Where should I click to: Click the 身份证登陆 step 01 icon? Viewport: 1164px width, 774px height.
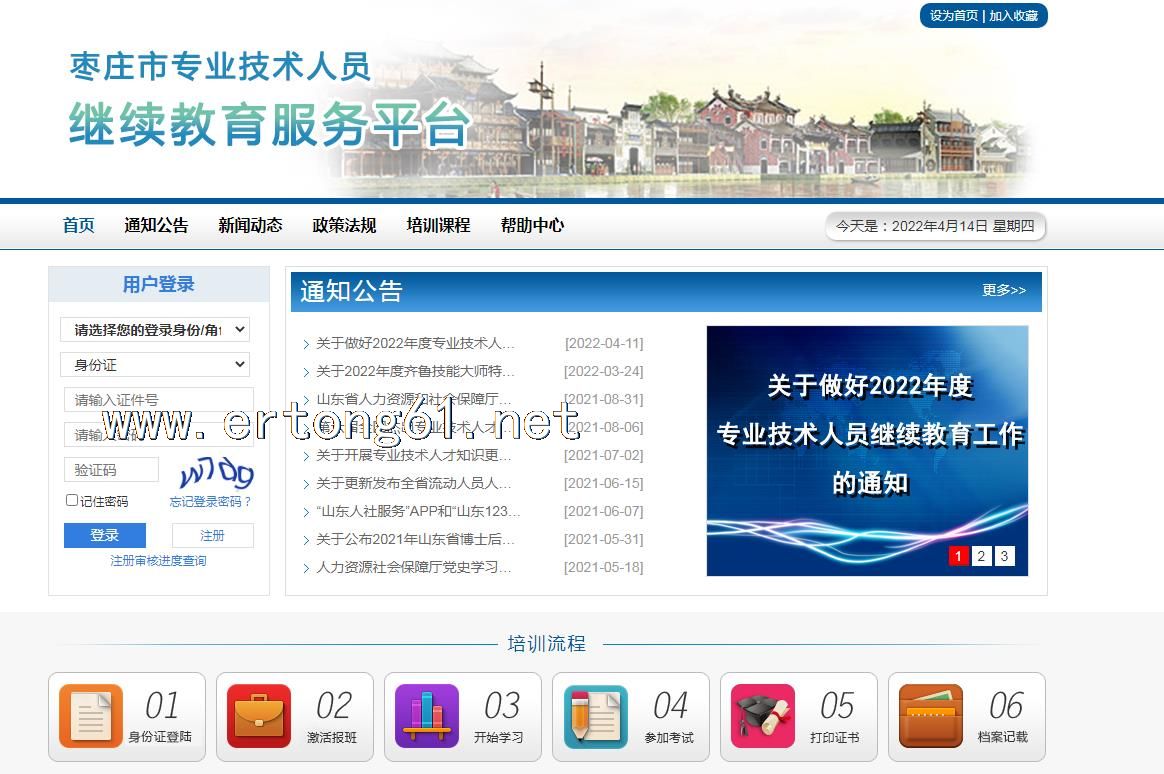[x=91, y=716]
